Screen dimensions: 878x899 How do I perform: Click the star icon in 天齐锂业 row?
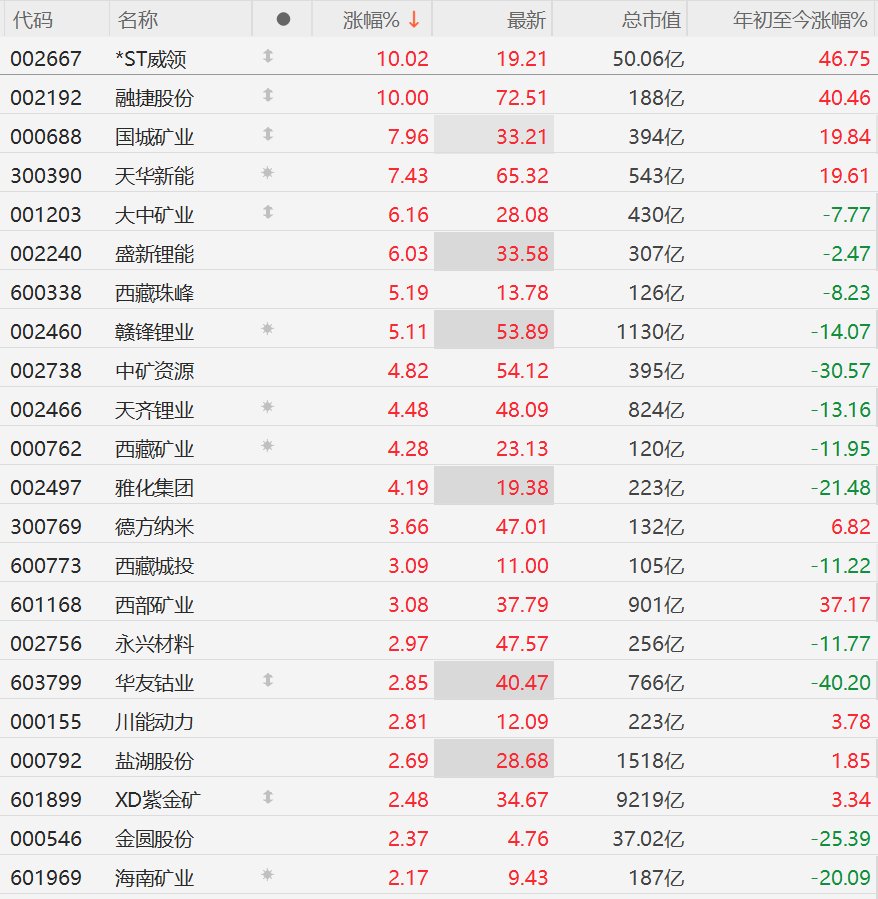(267, 406)
